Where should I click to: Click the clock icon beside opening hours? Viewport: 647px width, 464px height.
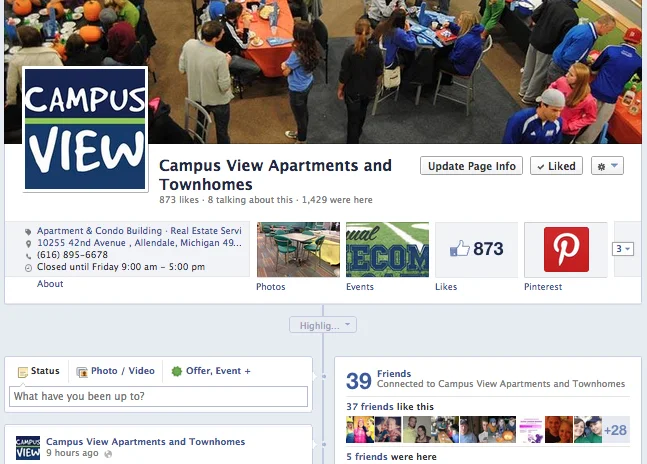[28, 268]
